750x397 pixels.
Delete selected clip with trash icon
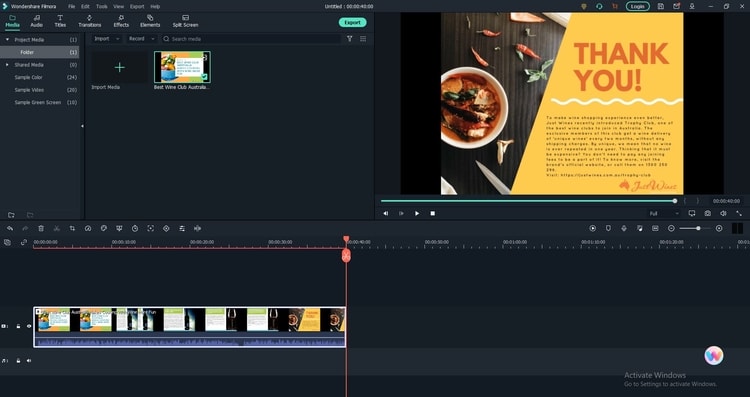pos(41,229)
